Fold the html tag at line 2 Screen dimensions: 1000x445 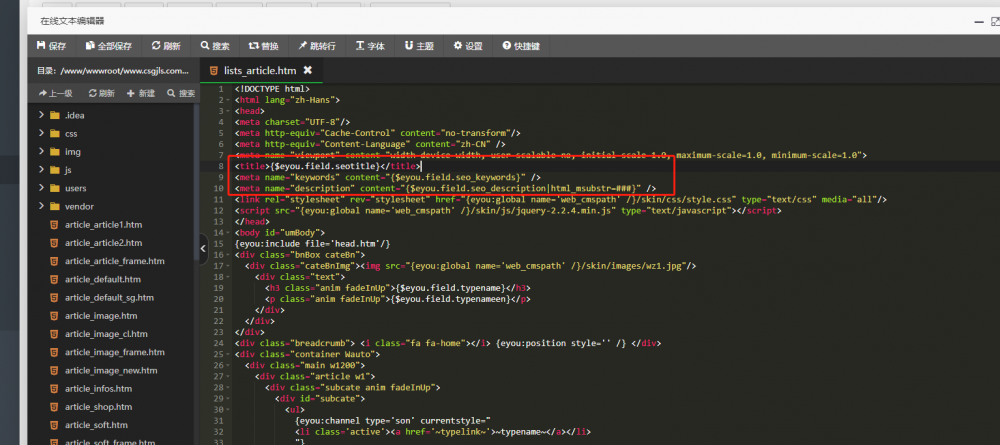click(x=228, y=100)
